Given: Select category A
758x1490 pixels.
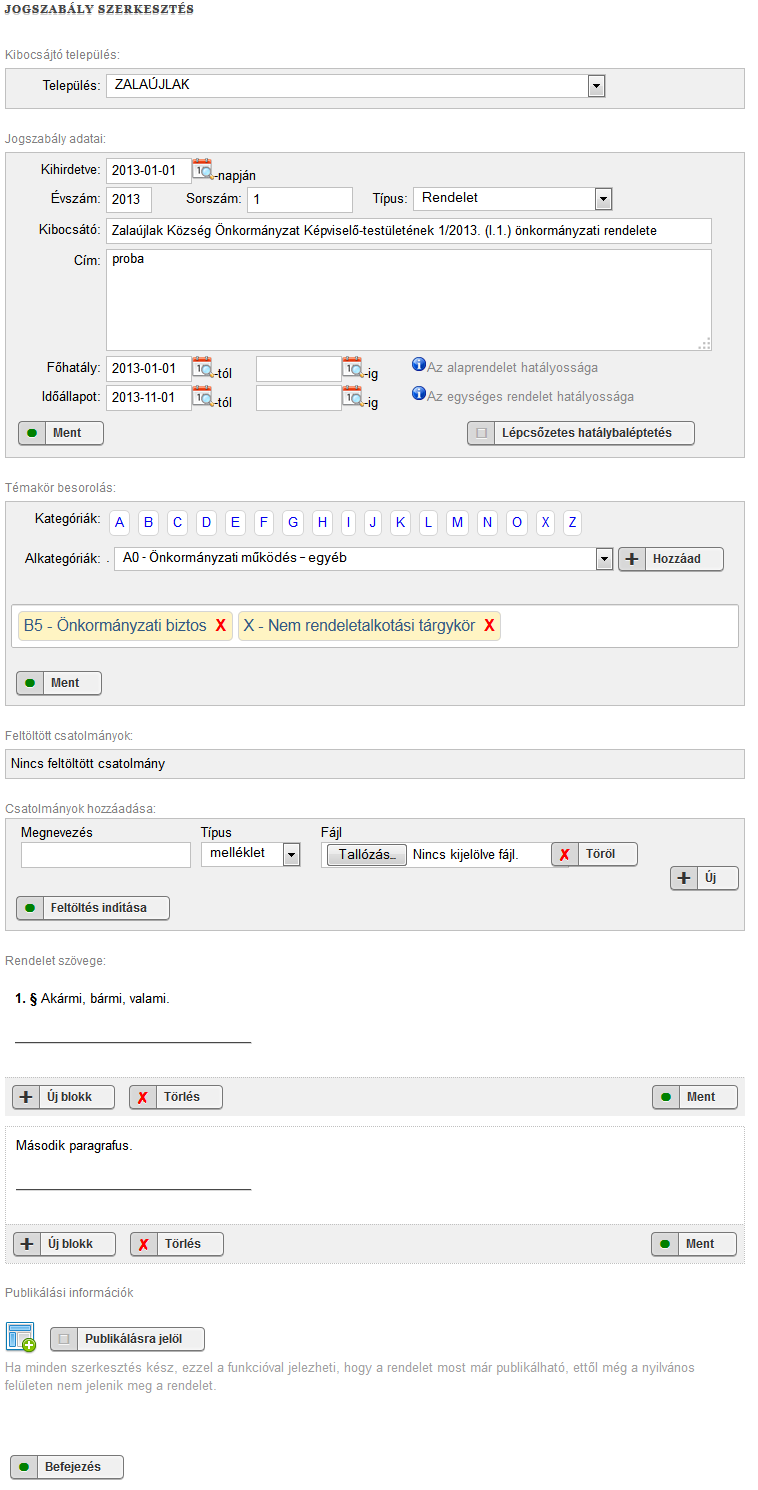Looking at the screenshot, I should [119, 522].
